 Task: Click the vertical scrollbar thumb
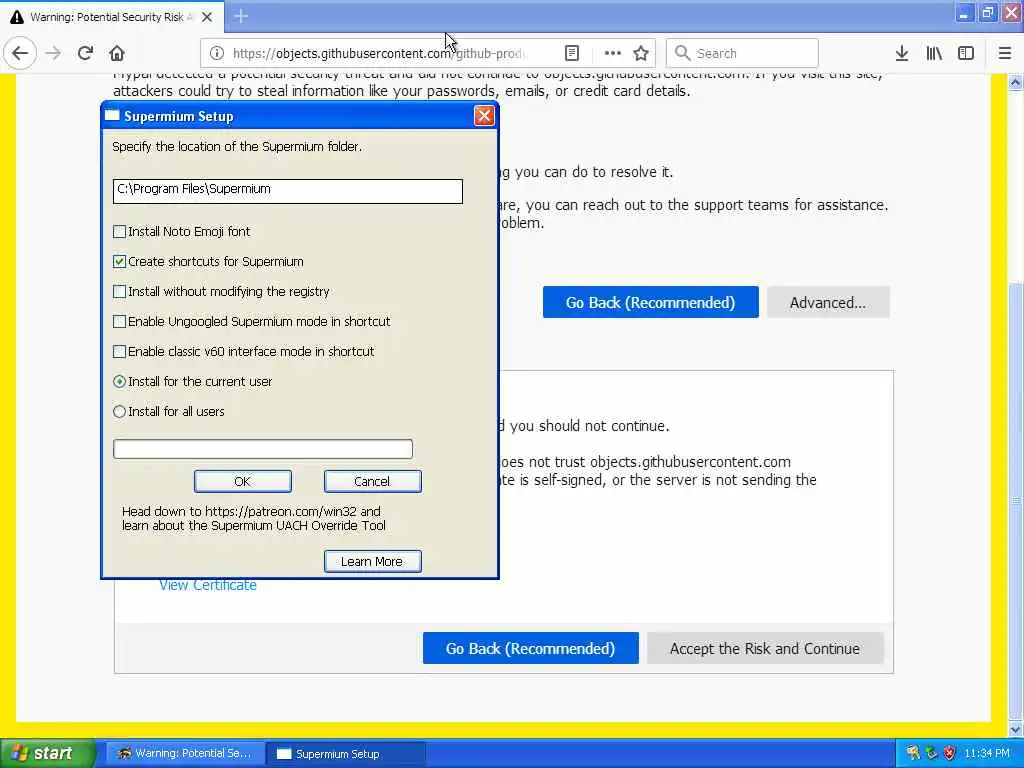[1016, 502]
